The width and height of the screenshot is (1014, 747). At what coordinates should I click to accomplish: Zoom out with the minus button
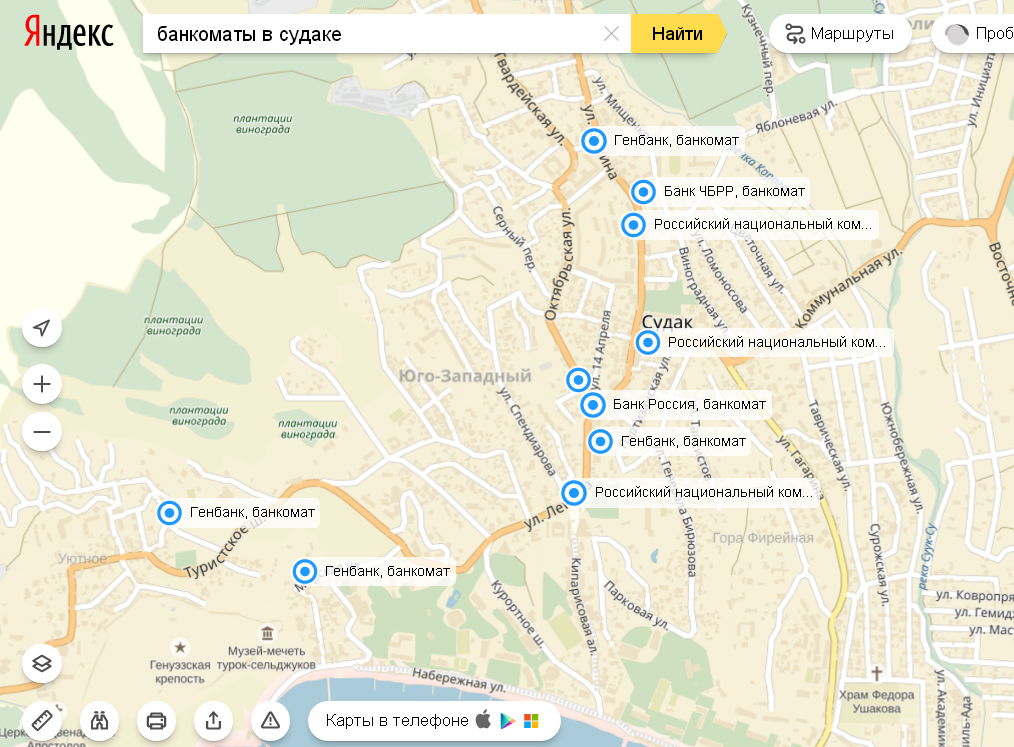(42, 431)
